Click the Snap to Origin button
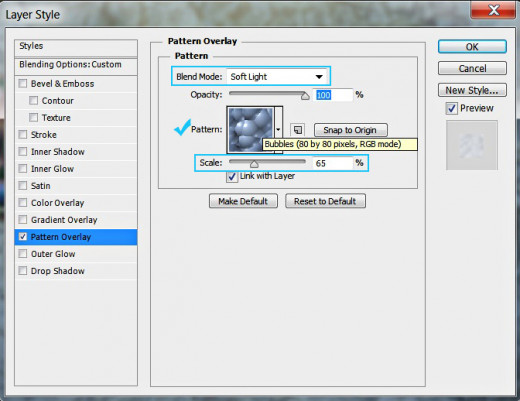Image resolution: width=520 pixels, height=401 pixels. [351, 130]
